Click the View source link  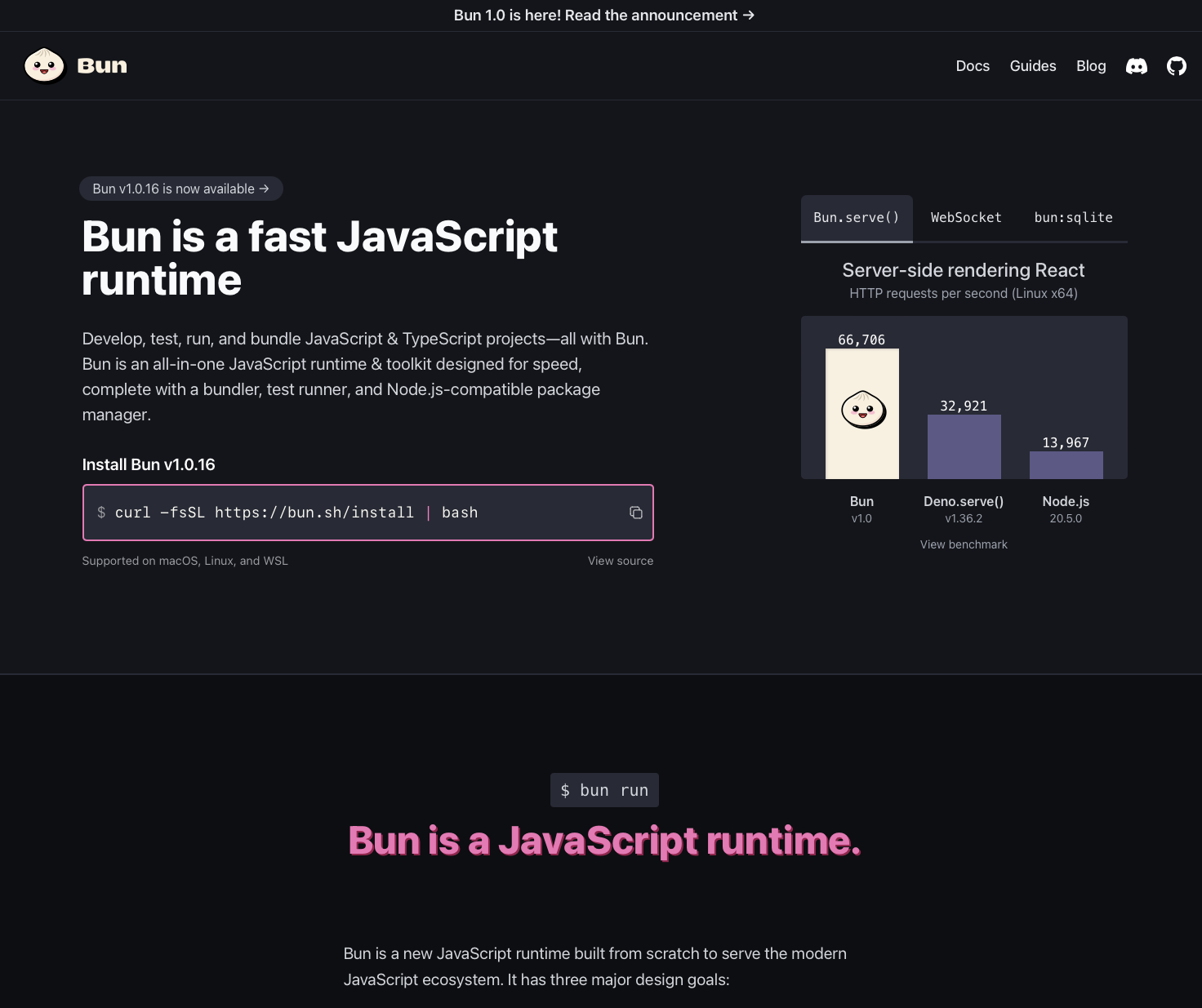[x=621, y=561]
